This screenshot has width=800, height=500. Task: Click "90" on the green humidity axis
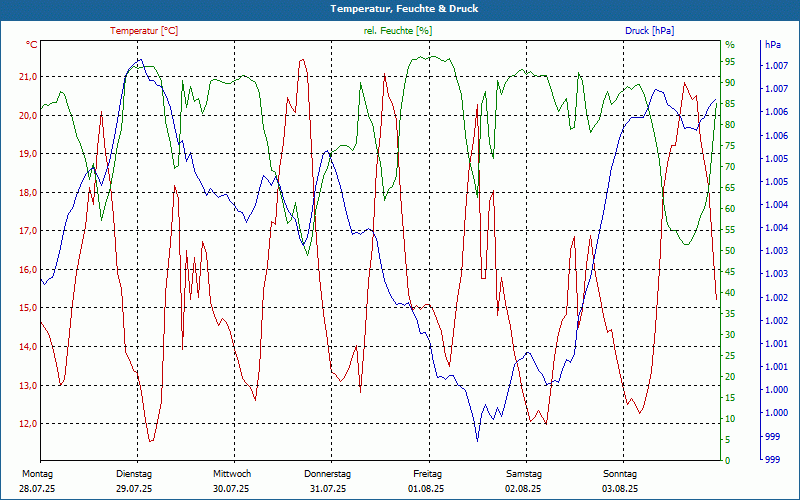730,83
